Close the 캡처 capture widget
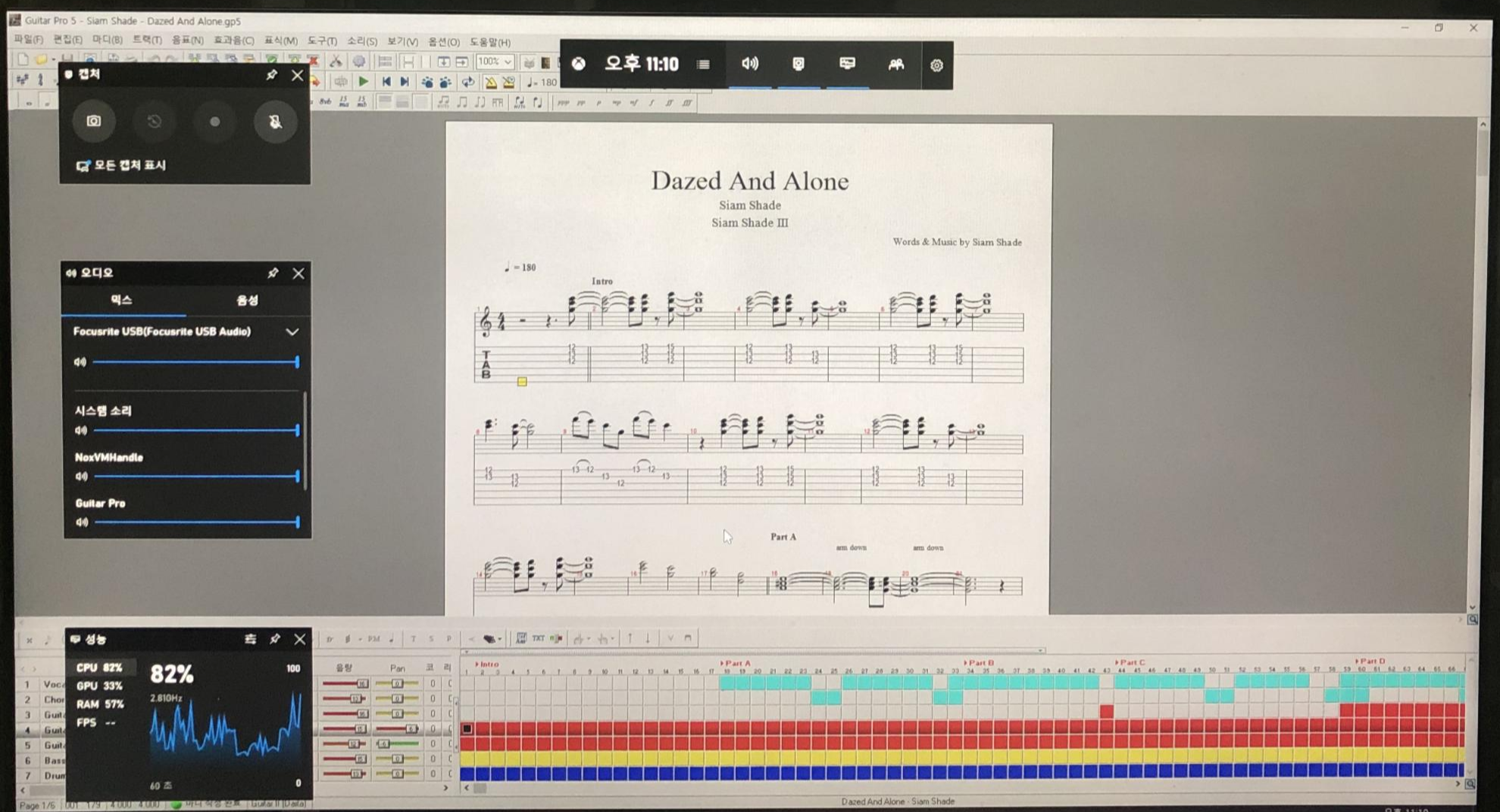The width and height of the screenshot is (1500, 812). [297, 75]
